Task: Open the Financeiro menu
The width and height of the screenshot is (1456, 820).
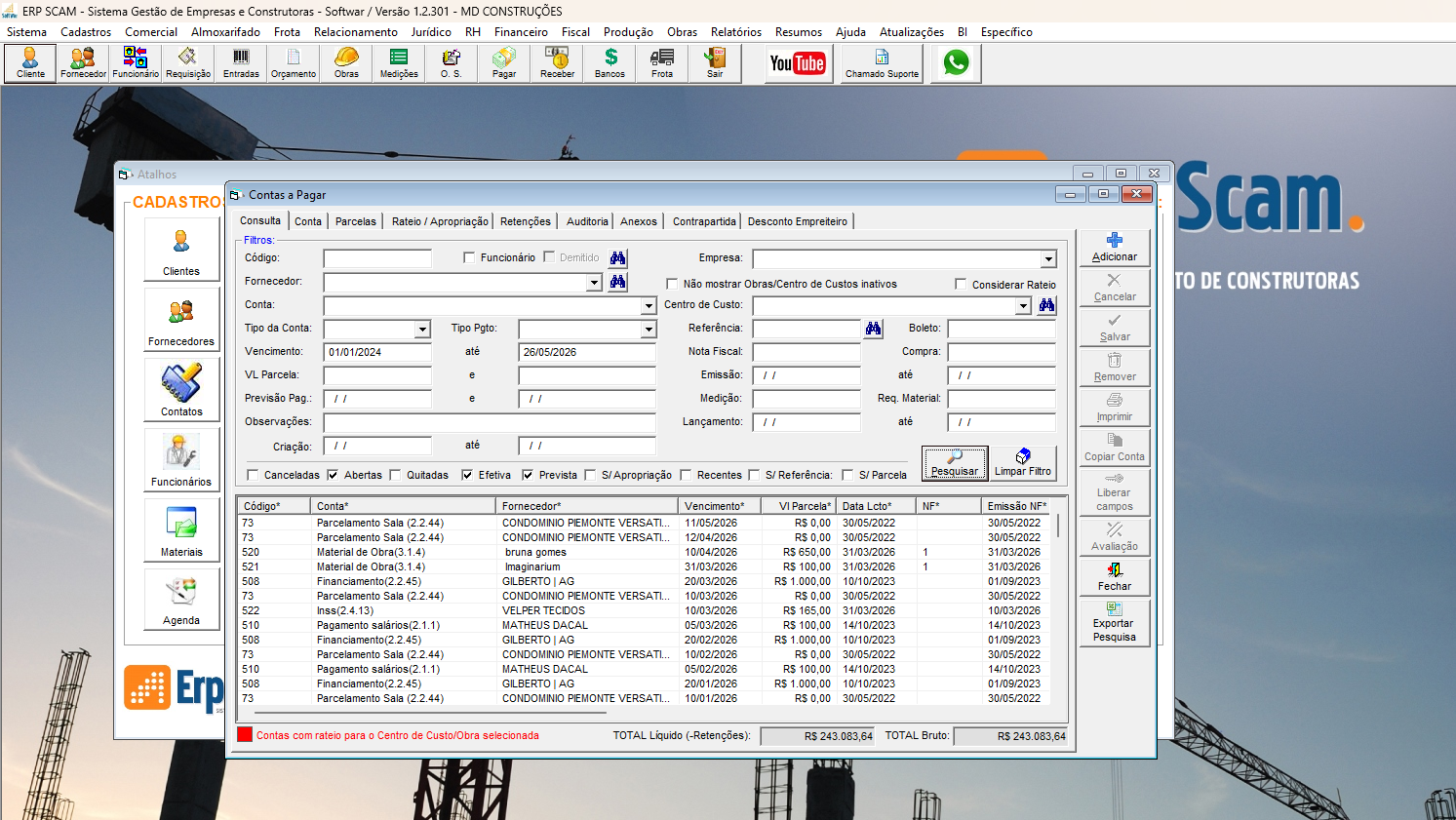Action: 521,31
